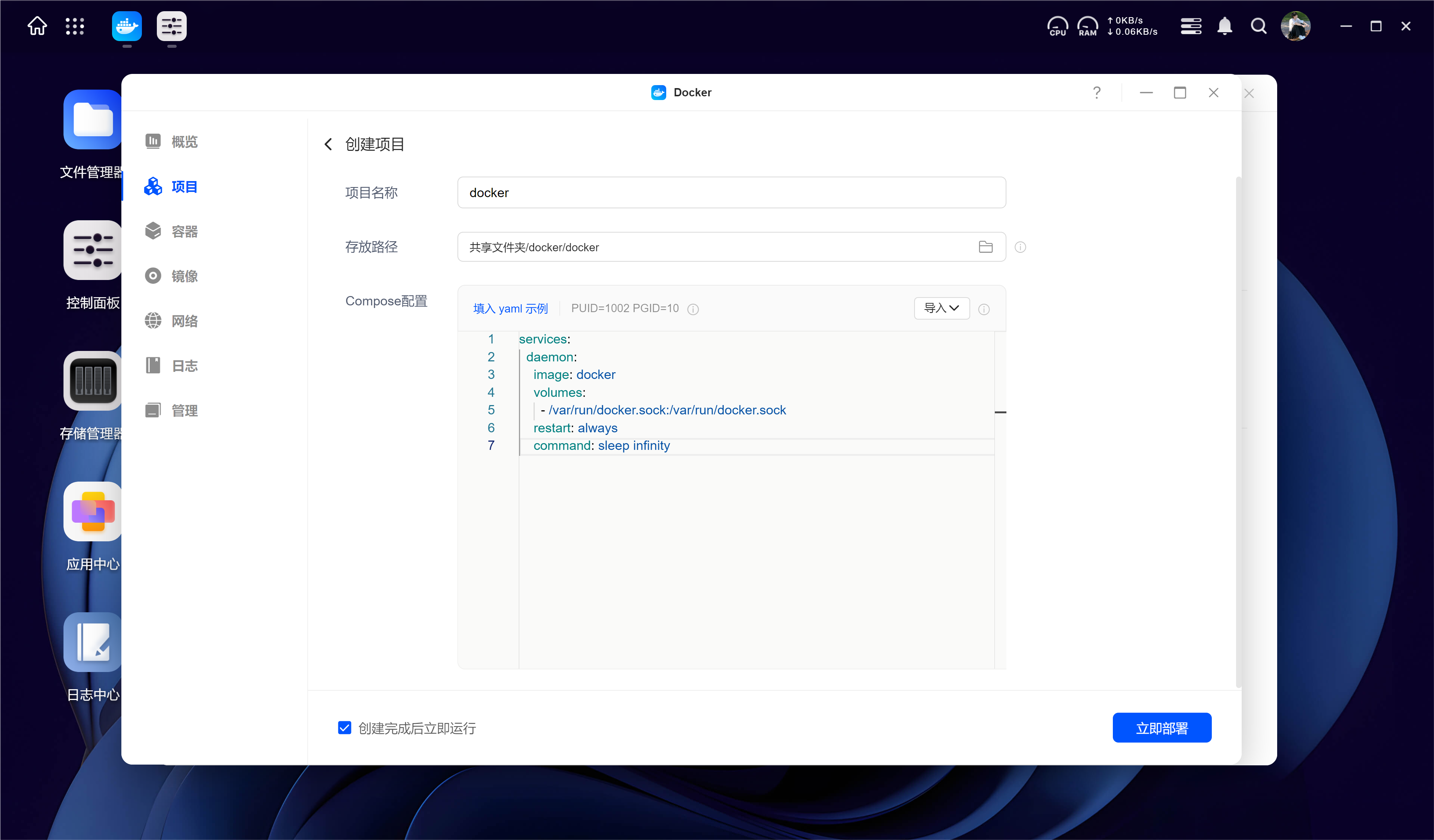This screenshot has width=1434, height=840.
Task: Click 'daemon:' on line 2
Action: pyautogui.click(x=552, y=357)
